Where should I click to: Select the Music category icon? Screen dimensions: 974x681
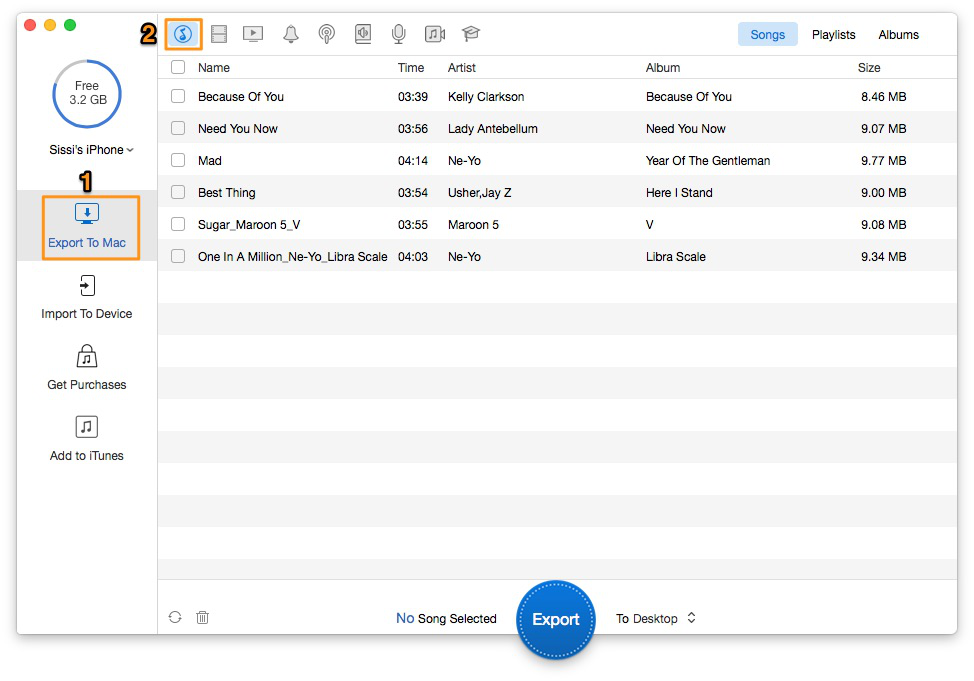(x=183, y=34)
